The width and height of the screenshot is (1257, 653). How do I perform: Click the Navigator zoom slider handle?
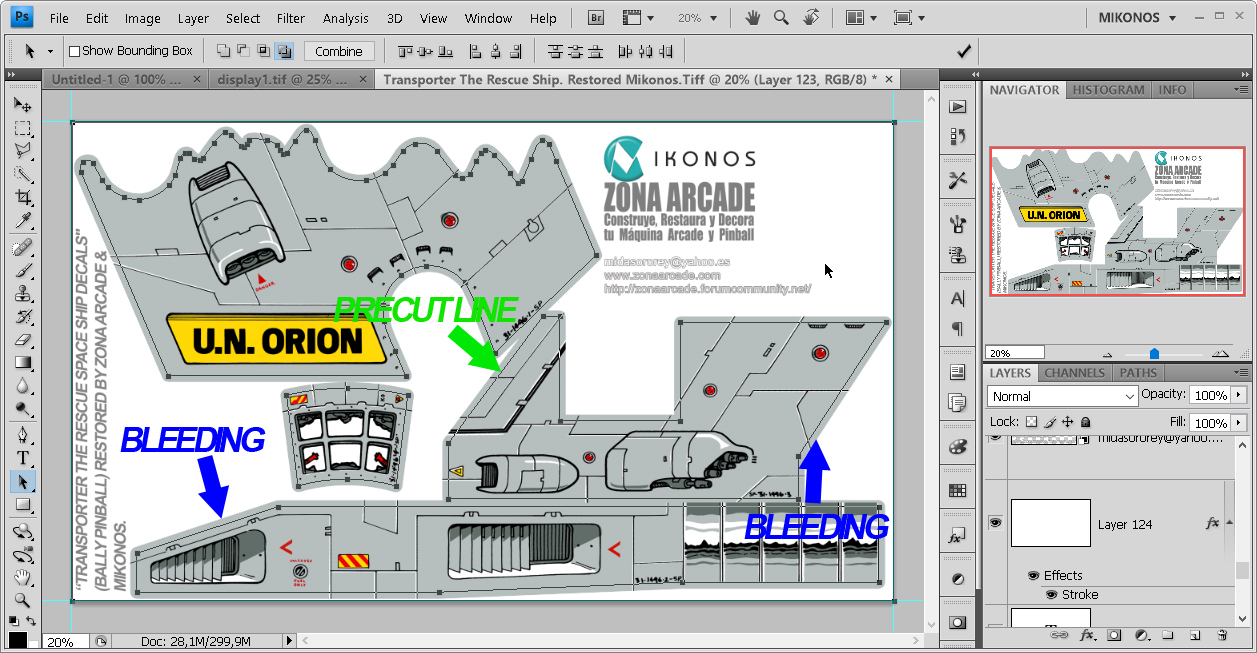1154,353
